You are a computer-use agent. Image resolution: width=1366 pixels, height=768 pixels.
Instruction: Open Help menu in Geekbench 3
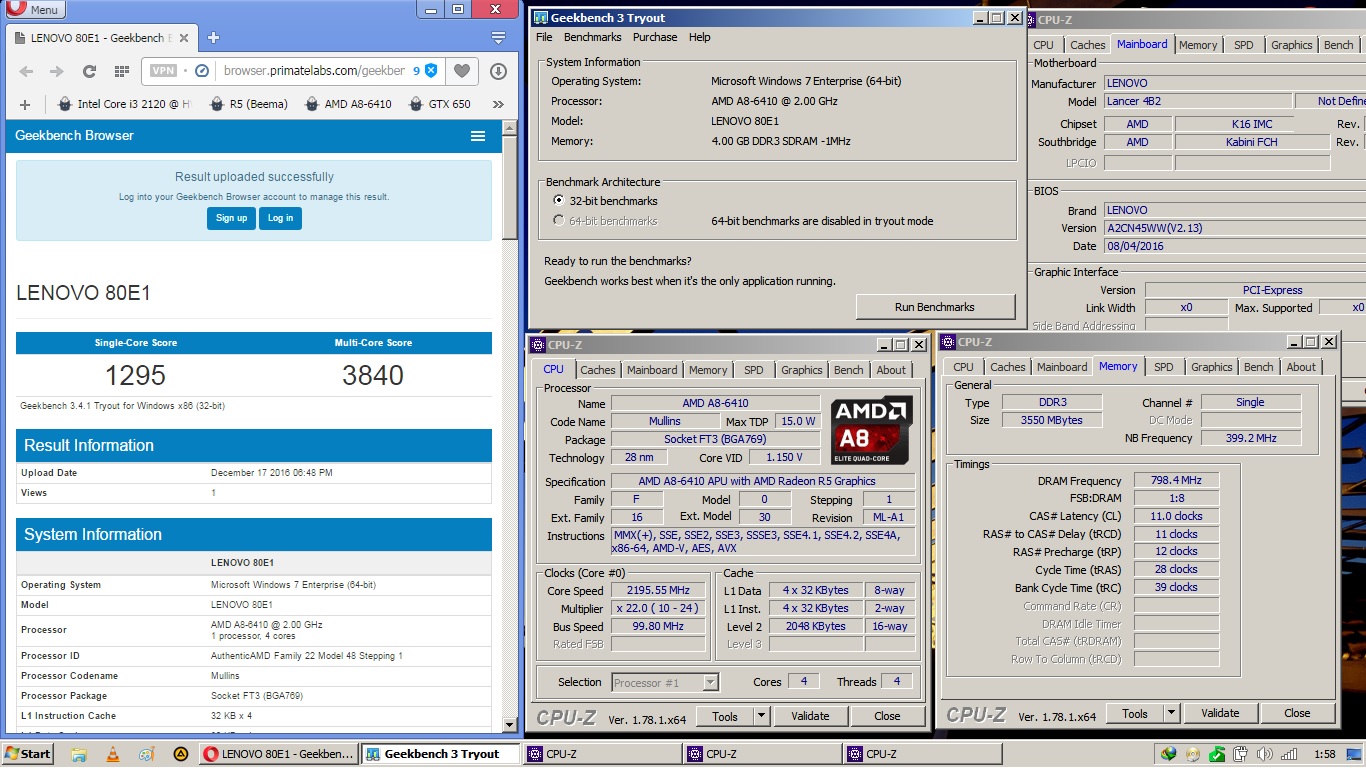(700, 37)
